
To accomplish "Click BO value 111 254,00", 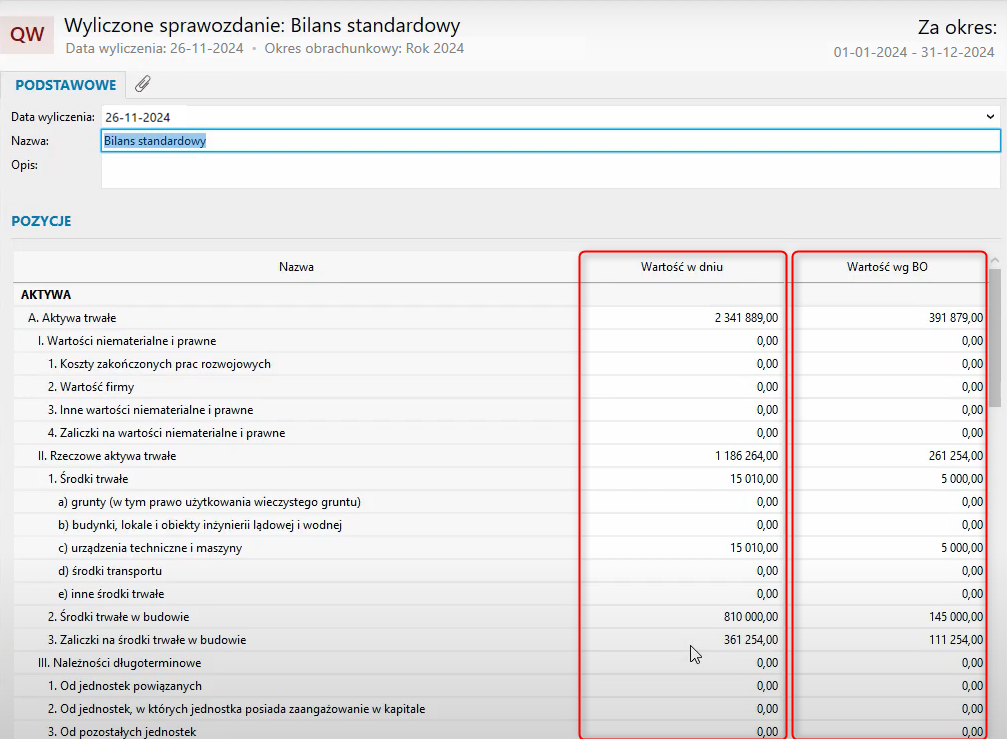I will click(x=956, y=640).
